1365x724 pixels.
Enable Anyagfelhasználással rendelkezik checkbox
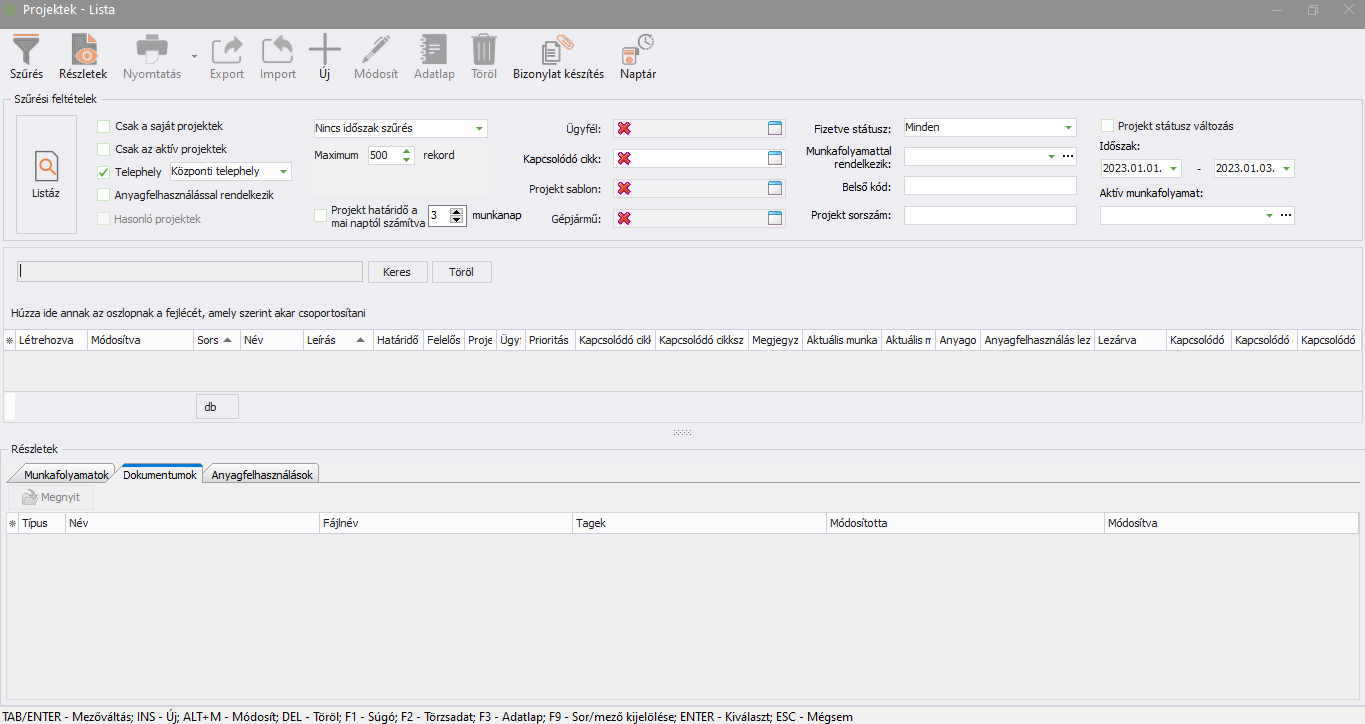click(104, 195)
